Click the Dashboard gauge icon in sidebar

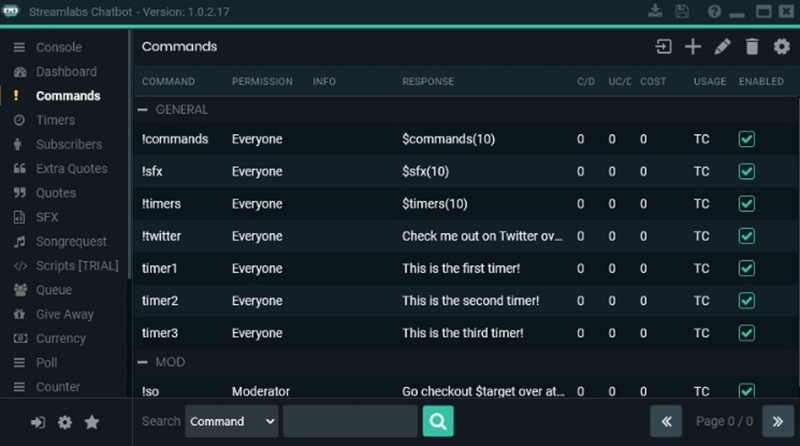[20, 72]
